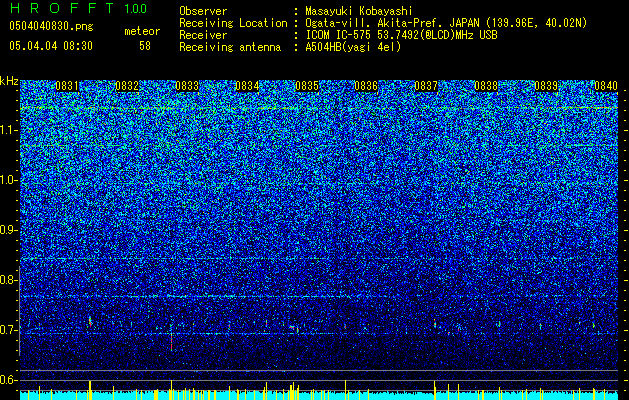Click the 0840 time marker

coord(606,86)
